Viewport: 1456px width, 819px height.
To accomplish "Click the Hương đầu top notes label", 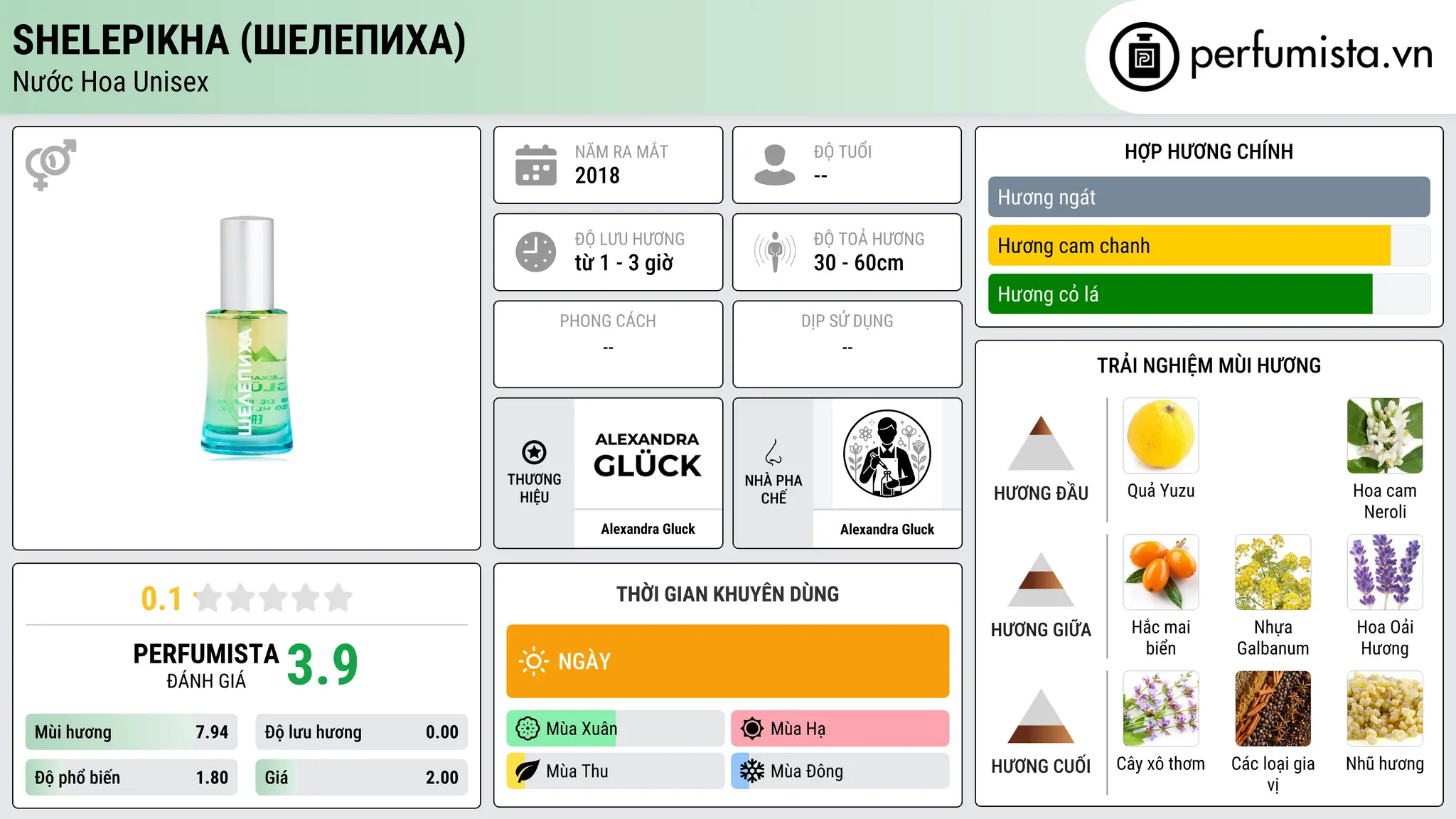I will click(x=1041, y=493).
